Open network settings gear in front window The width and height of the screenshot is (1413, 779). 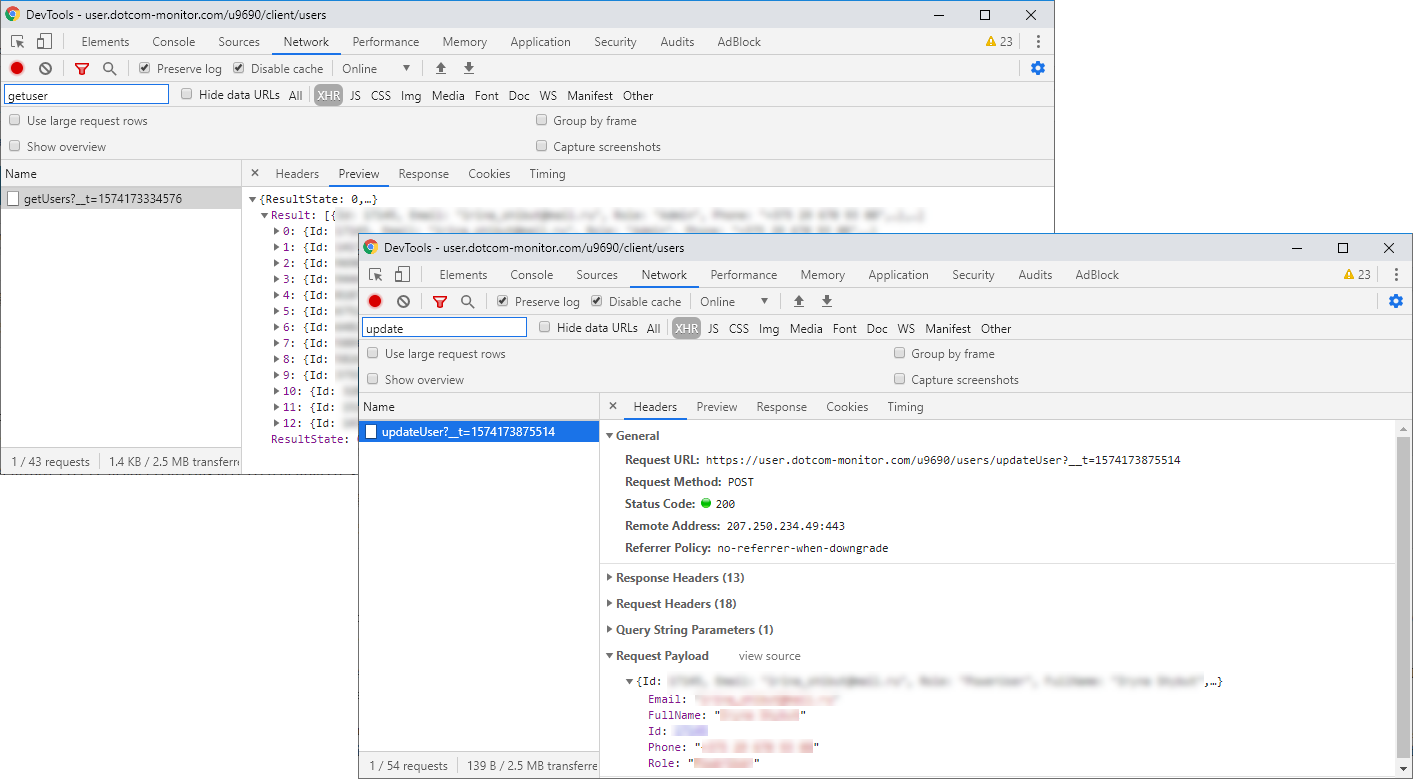click(1396, 301)
